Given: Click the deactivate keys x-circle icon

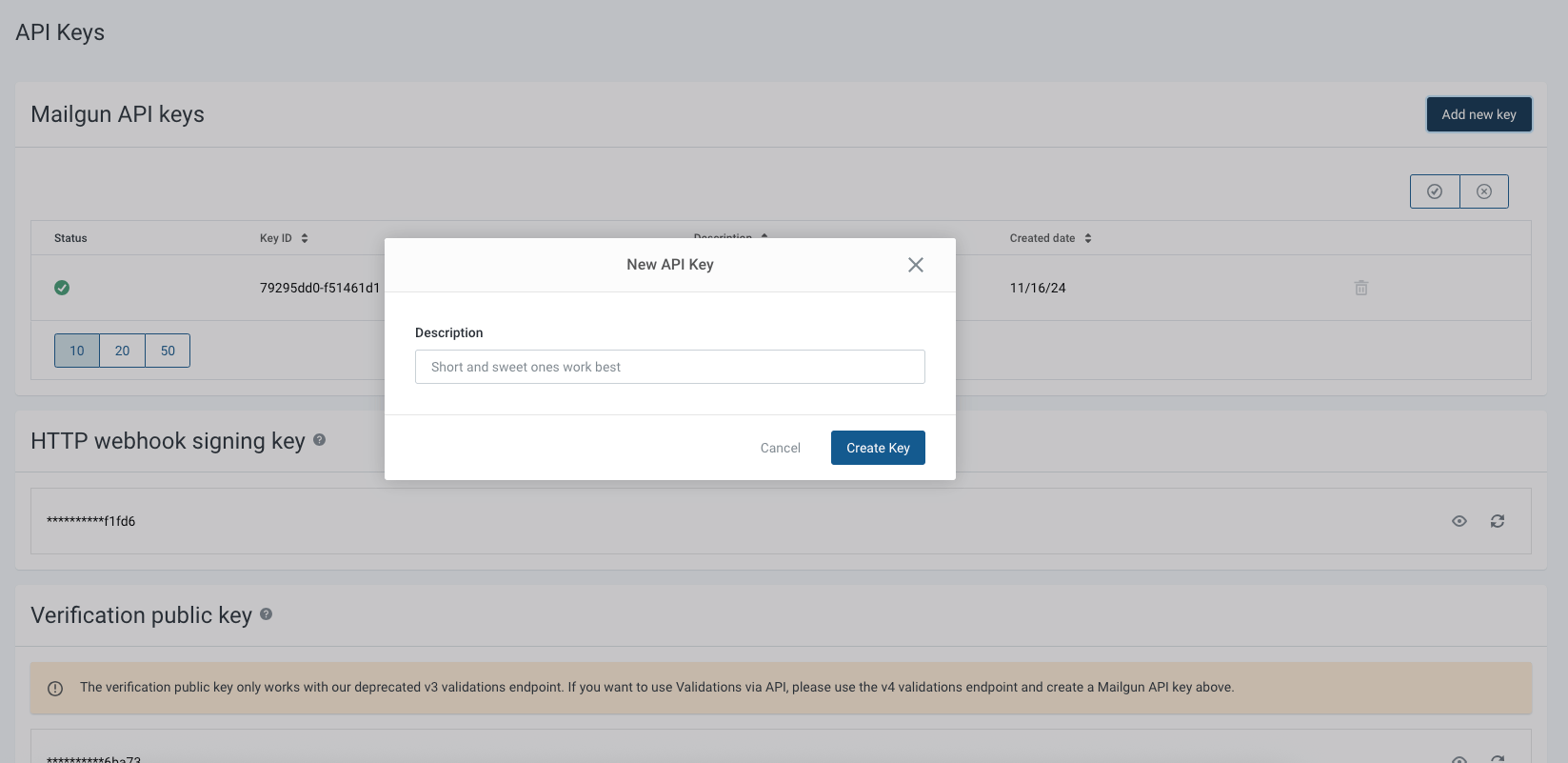Looking at the screenshot, I should pos(1484,191).
